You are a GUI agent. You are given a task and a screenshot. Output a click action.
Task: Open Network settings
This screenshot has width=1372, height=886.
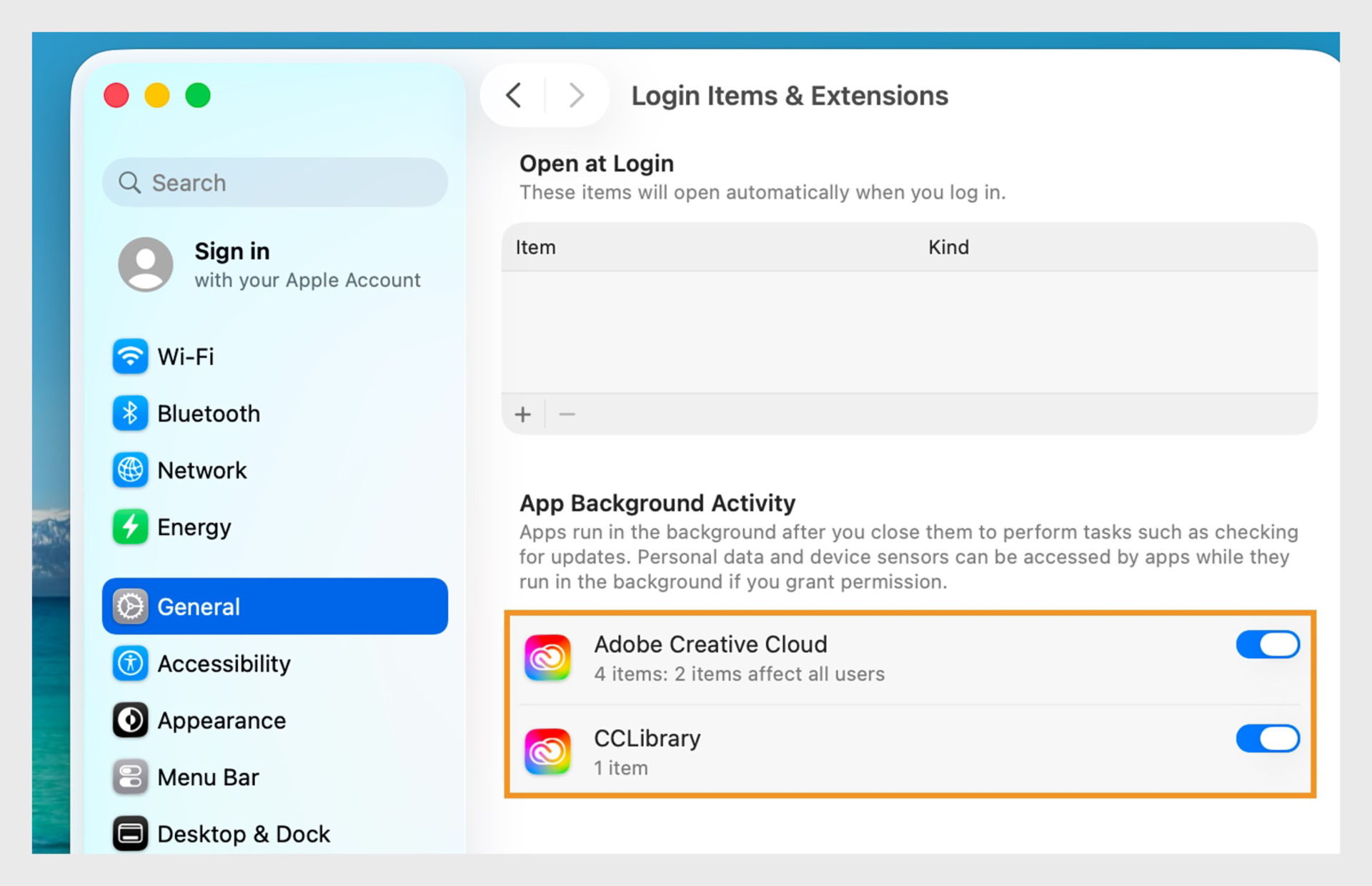coord(202,470)
